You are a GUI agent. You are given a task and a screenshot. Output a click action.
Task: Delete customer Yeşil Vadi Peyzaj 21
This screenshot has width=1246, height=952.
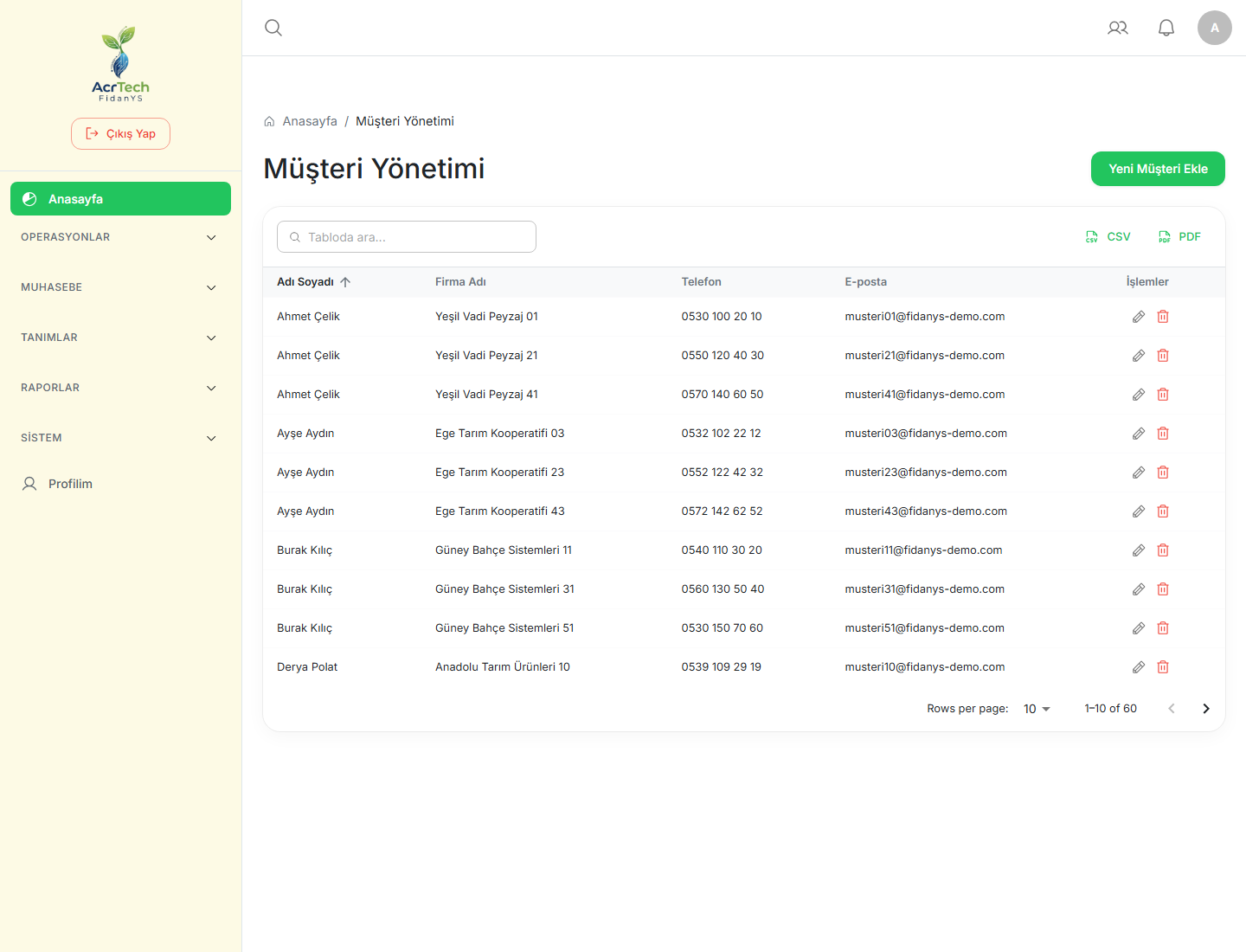pos(1163,356)
